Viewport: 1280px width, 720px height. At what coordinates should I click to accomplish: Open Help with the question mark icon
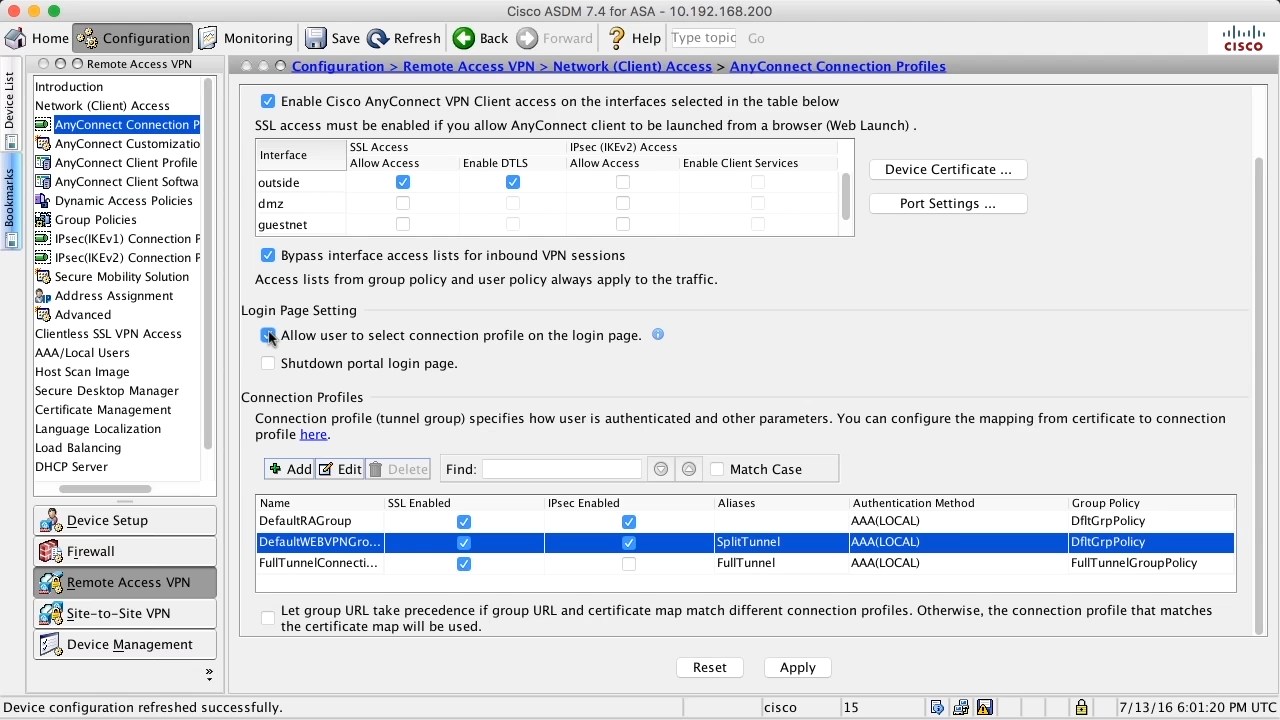(x=616, y=38)
